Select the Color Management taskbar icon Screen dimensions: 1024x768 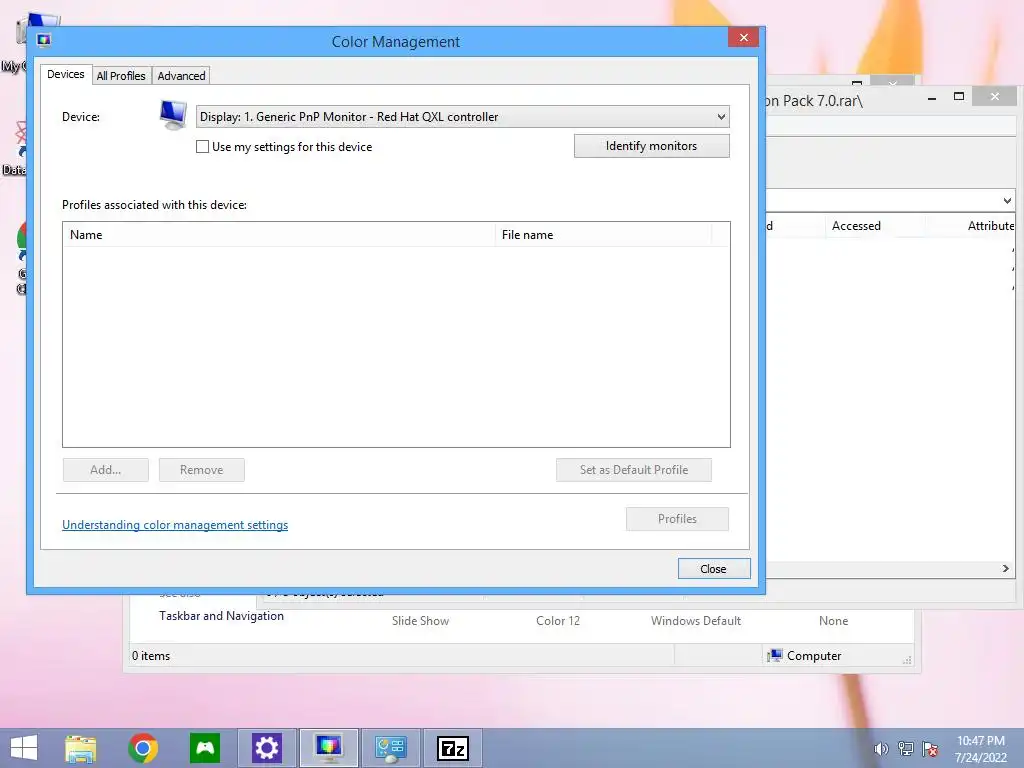328,748
